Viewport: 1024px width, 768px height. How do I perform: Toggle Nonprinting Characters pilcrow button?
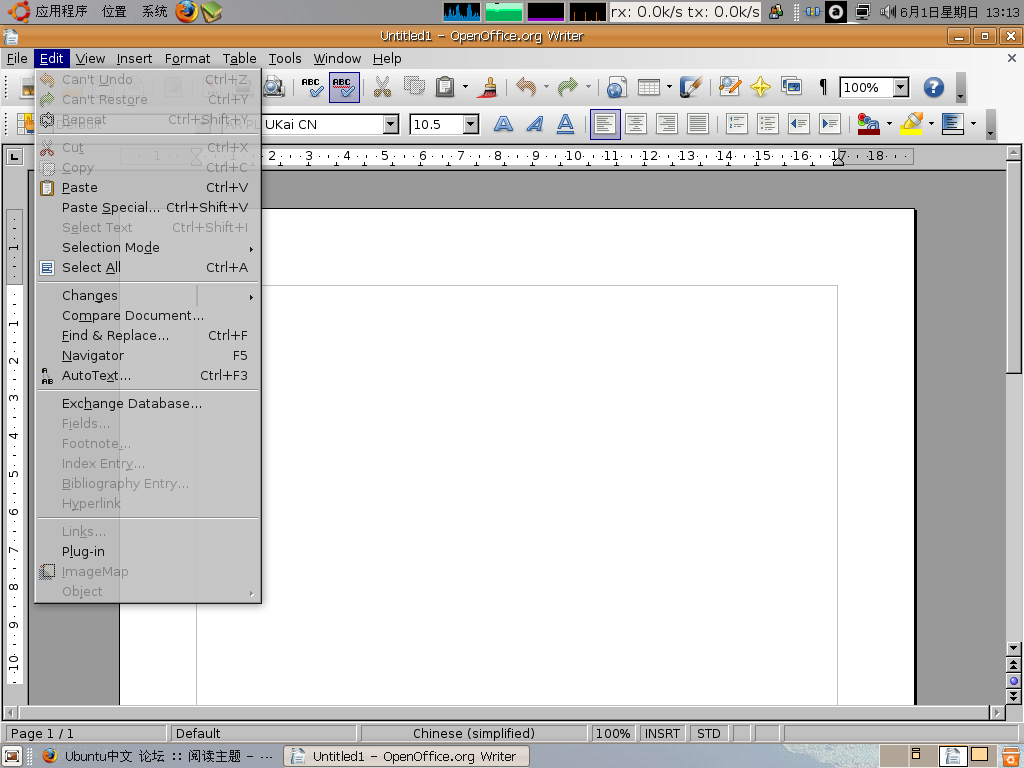(823, 88)
